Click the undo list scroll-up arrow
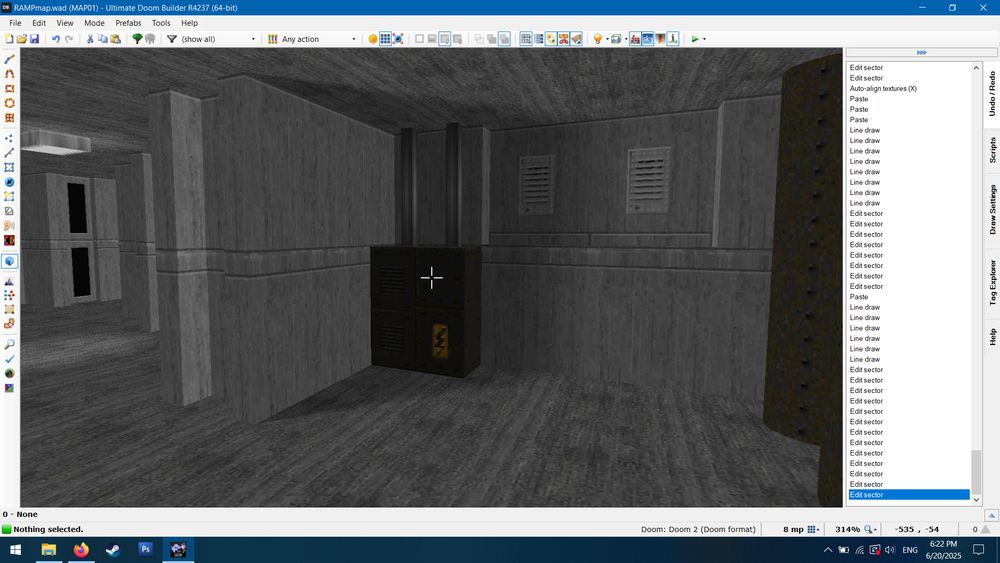This screenshot has height=563, width=1000. coord(976,68)
